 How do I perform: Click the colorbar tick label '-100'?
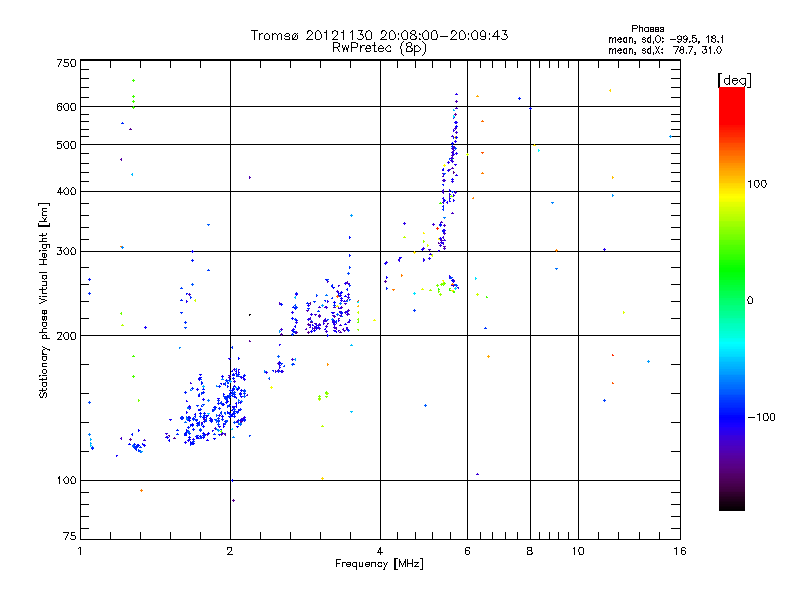761,417
